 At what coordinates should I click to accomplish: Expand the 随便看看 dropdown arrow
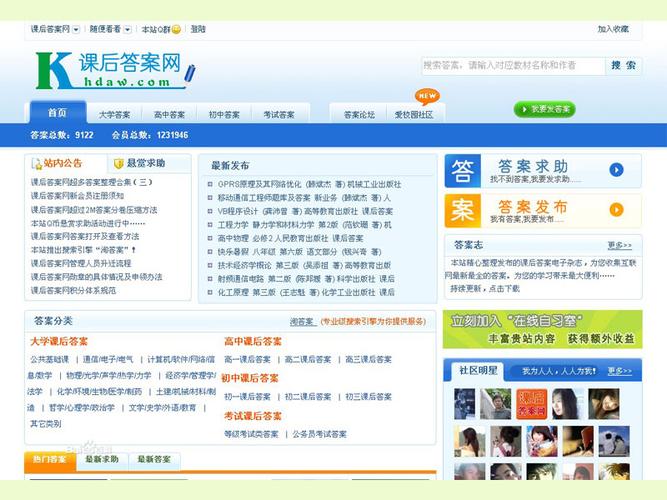[128, 30]
